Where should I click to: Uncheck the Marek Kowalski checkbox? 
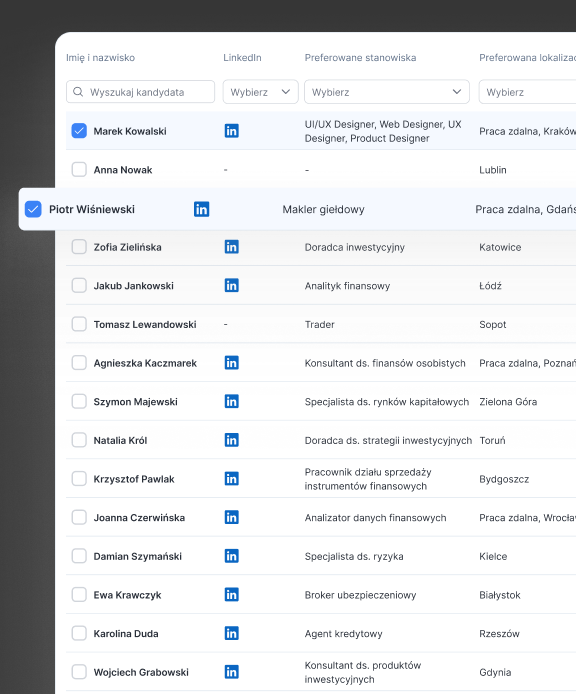79,131
